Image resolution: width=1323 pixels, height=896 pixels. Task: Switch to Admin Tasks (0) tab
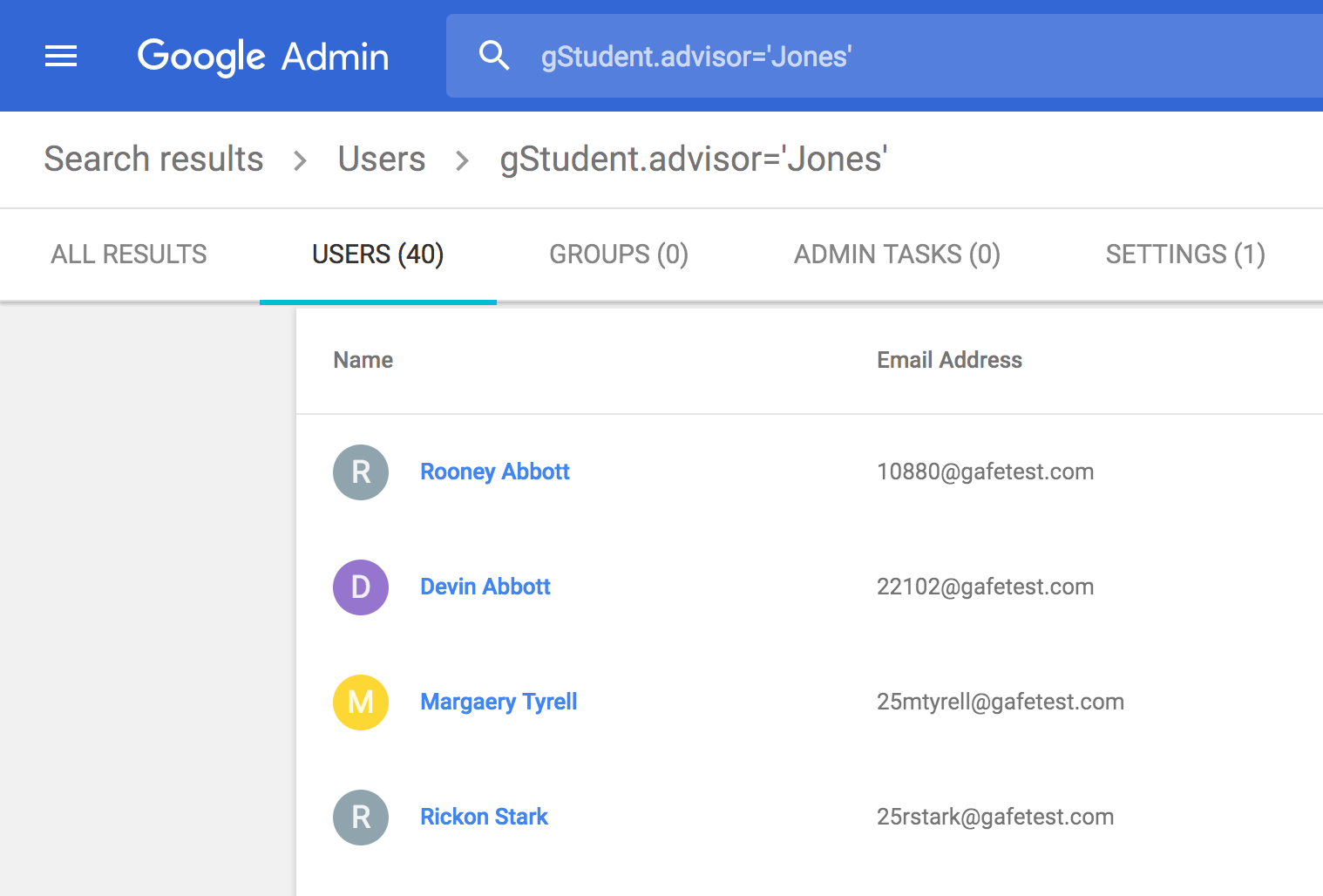[897, 255]
